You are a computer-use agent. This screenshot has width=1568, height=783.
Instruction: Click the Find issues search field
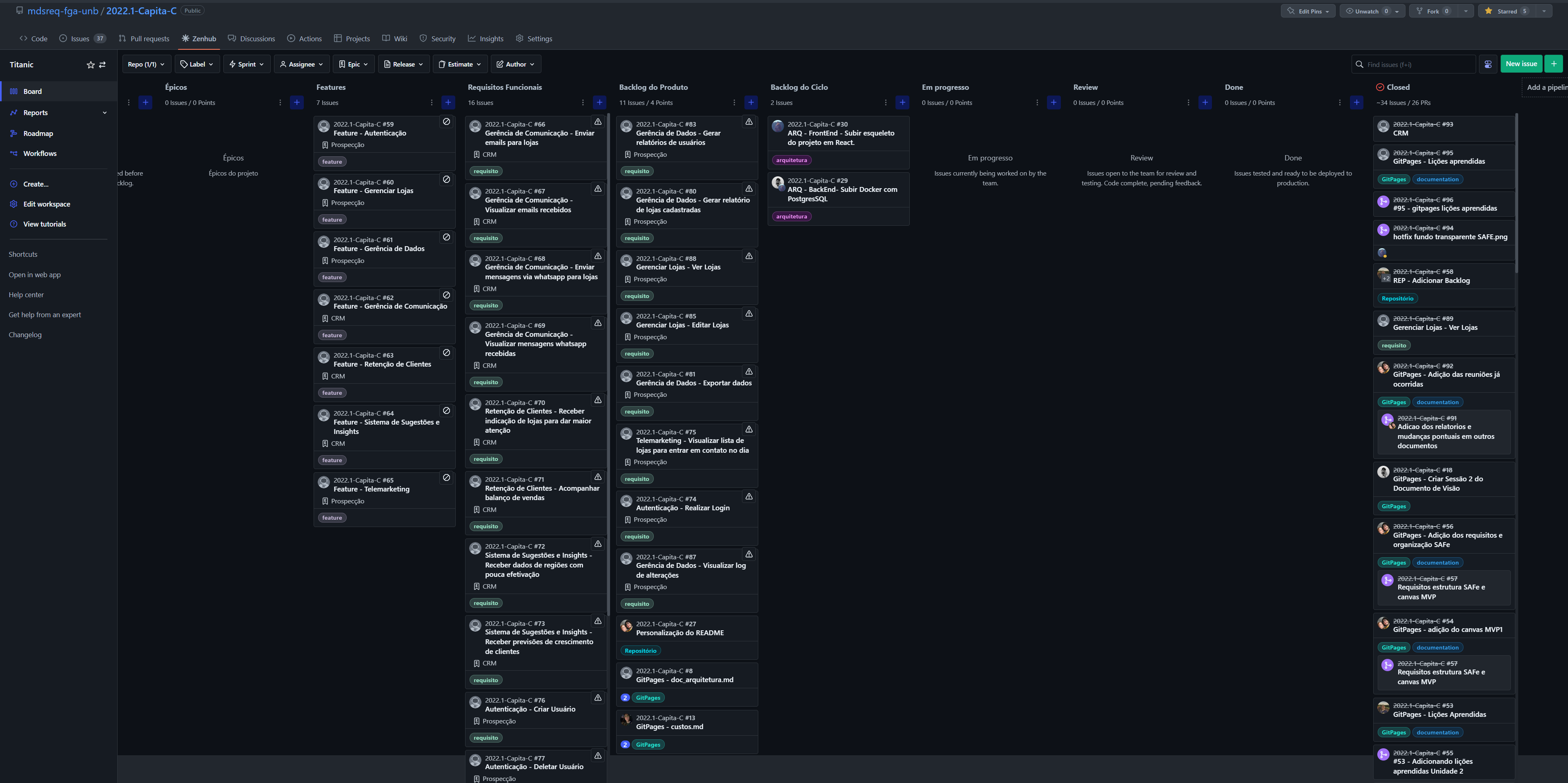1413,64
